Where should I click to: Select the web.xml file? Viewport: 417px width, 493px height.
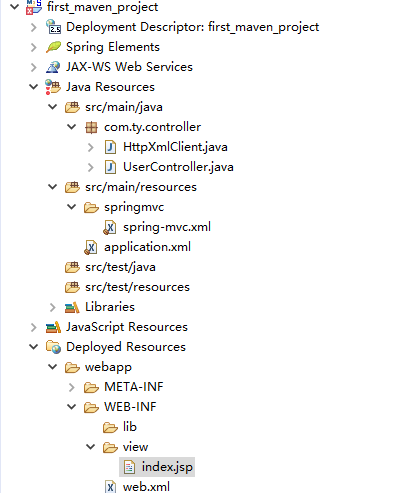point(146,487)
